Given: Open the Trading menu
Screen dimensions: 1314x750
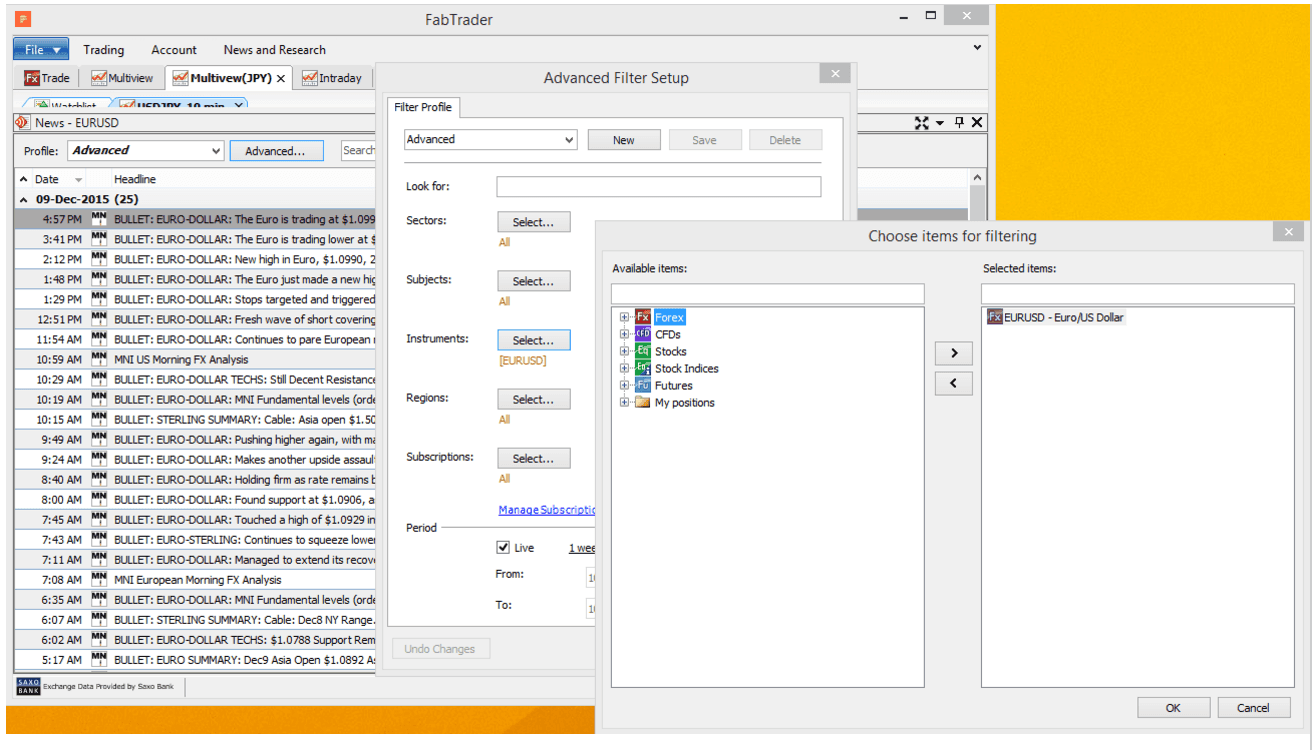Looking at the screenshot, I should [104, 49].
